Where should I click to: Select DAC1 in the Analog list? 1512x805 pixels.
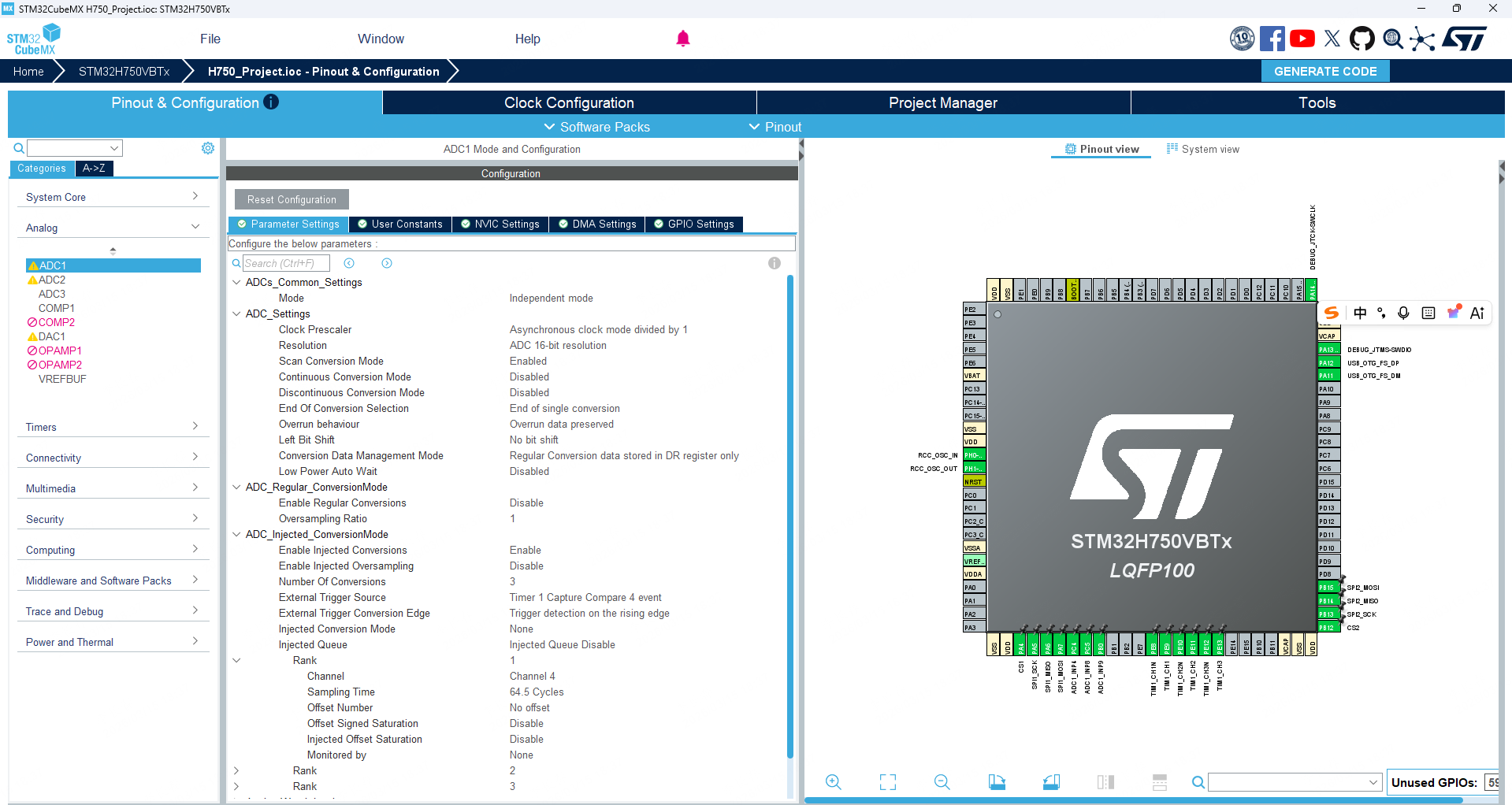(52, 336)
